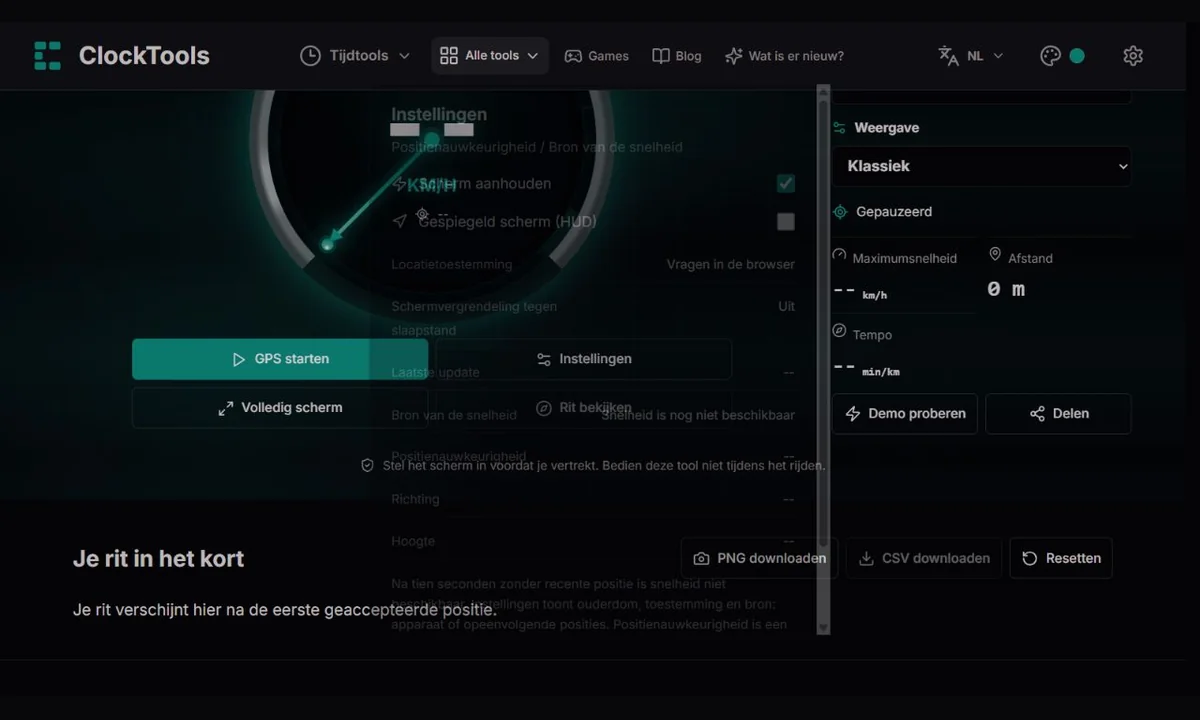Share via the Delen button
The image size is (1200, 720).
[x=1059, y=414]
